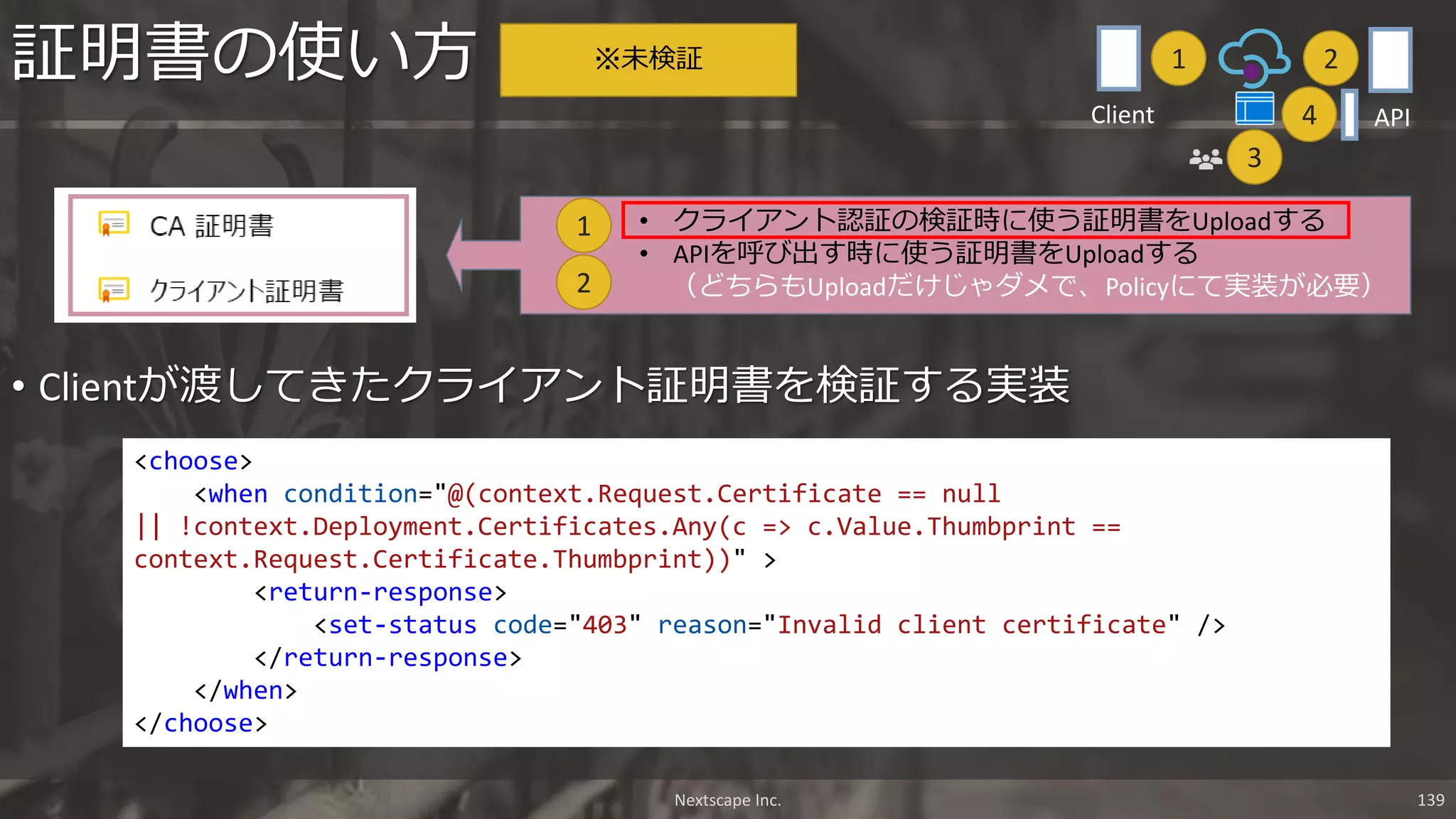Click the users group icon

(x=1206, y=159)
